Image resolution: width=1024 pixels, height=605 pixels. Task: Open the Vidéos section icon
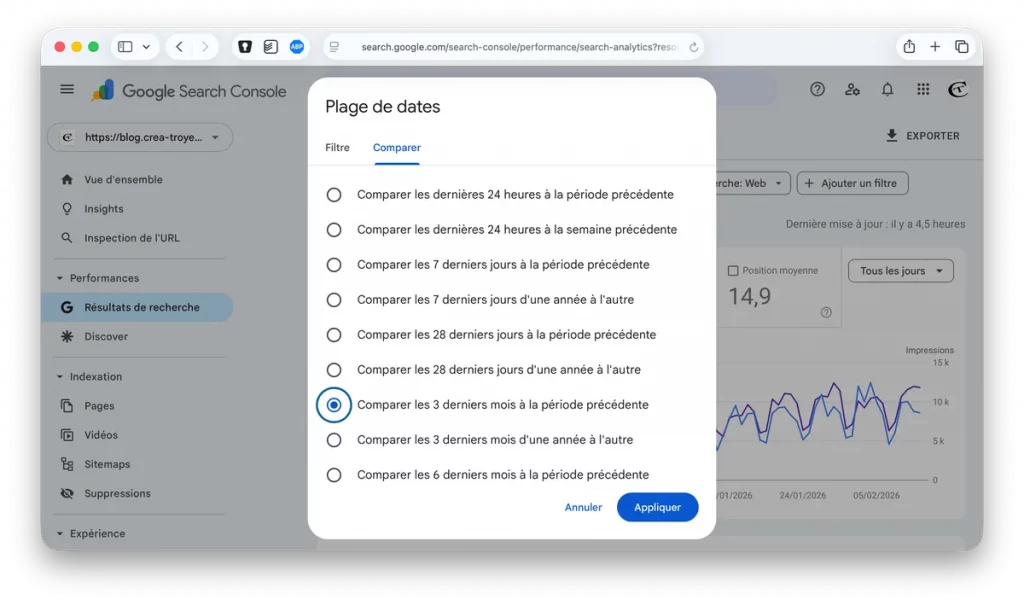(x=65, y=435)
